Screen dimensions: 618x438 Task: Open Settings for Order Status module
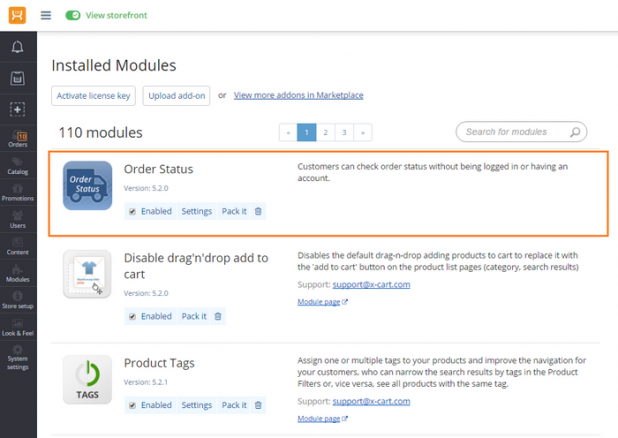(196, 211)
